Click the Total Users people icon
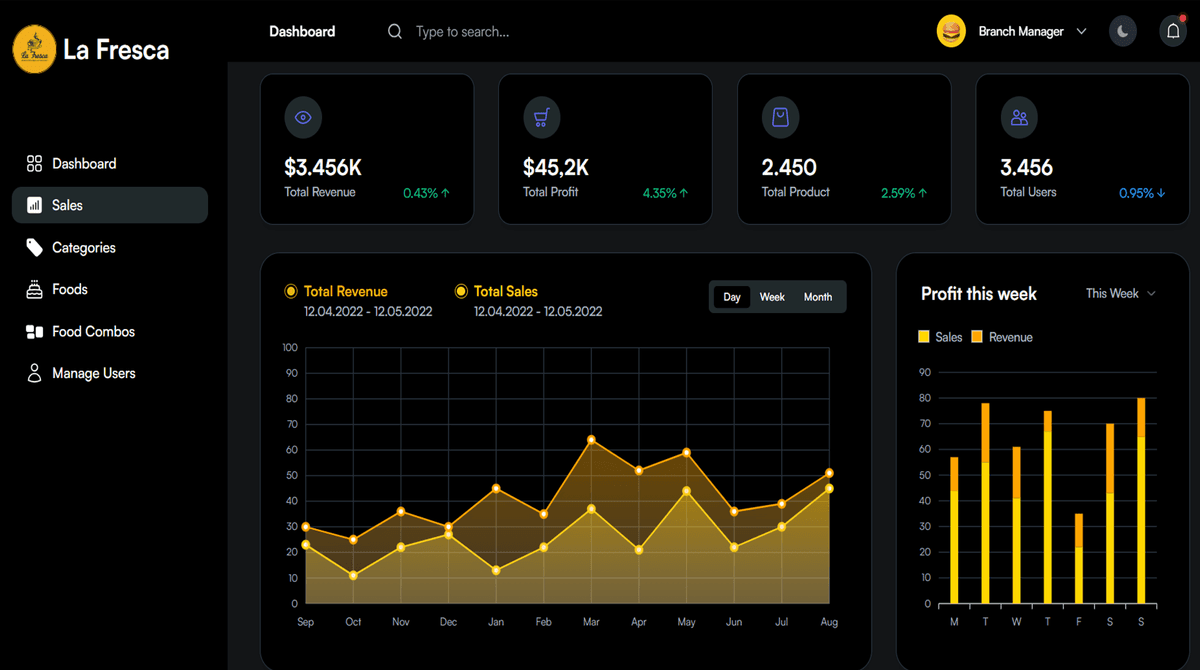The height and width of the screenshot is (670, 1200). pyautogui.click(x=1019, y=117)
